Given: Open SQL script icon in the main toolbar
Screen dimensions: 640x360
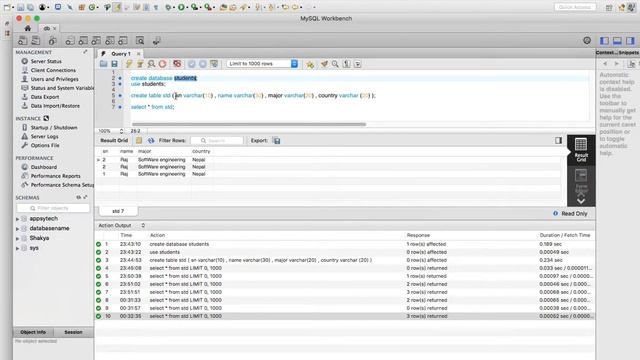Looking at the screenshot, I should point(36,40).
